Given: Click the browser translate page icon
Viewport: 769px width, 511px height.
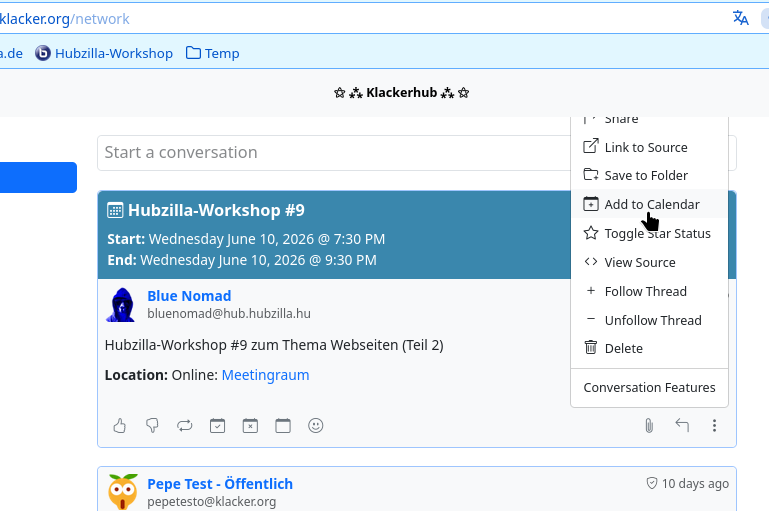Looking at the screenshot, I should click(741, 18).
